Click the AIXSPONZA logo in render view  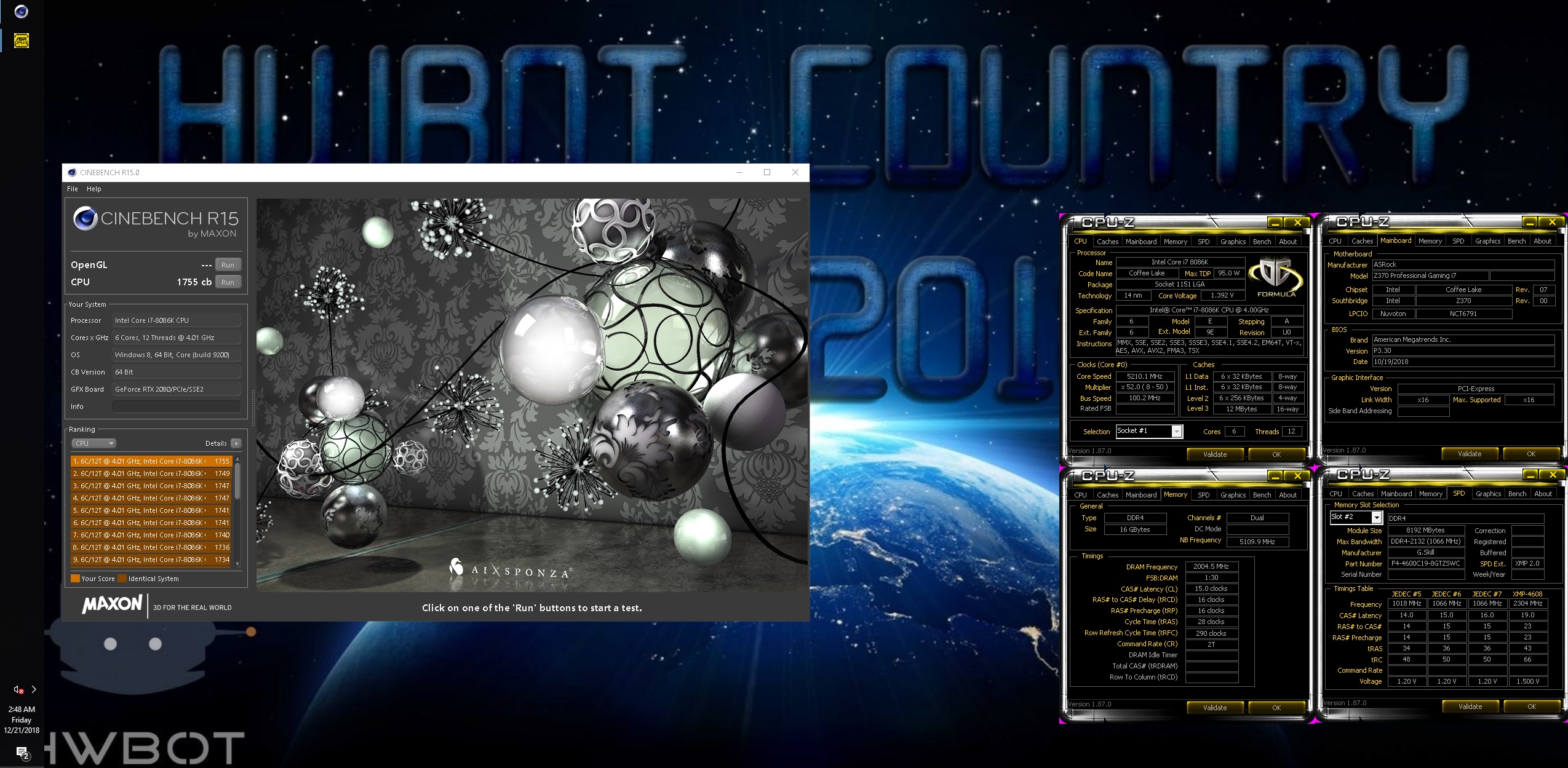tap(511, 569)
